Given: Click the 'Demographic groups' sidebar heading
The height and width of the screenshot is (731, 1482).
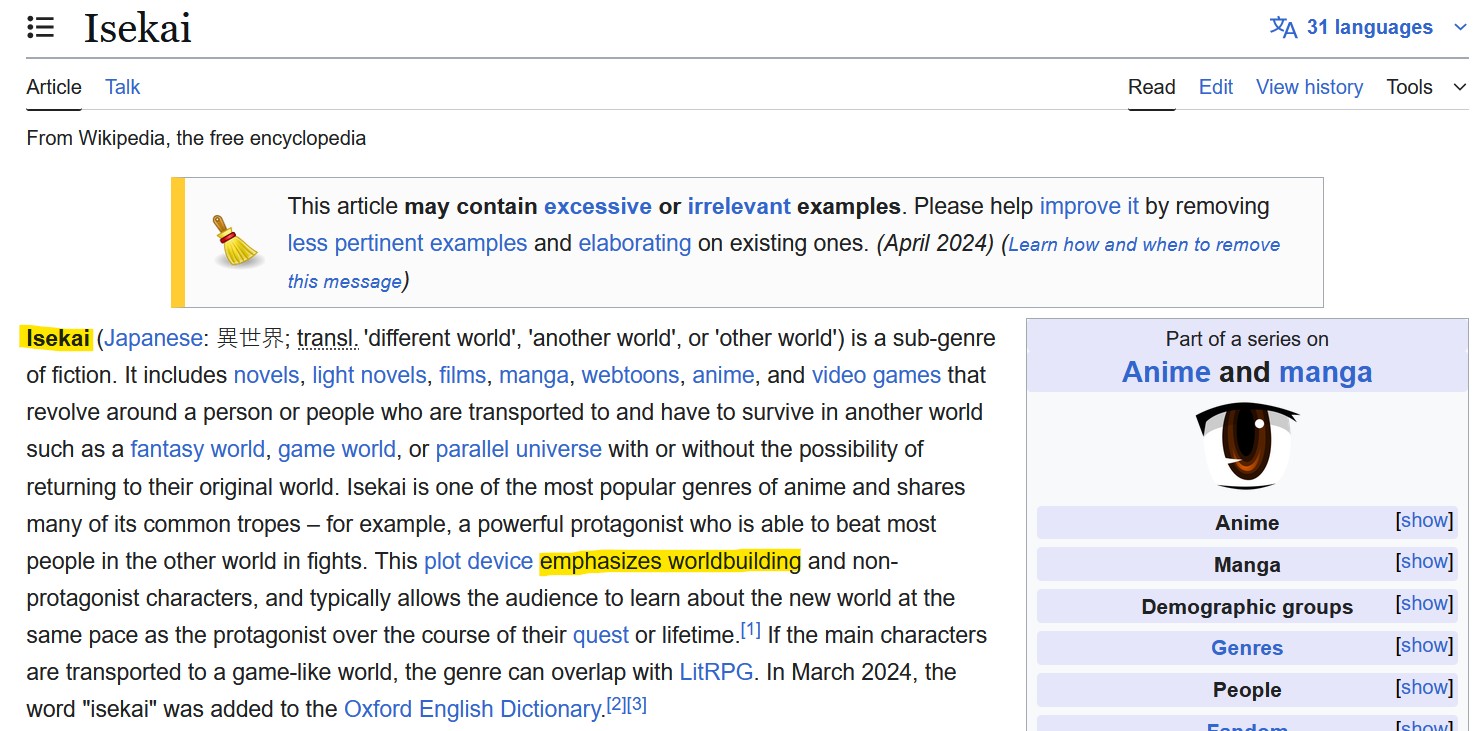Looking at the screenshot, I should click(x=1247, y=607).
